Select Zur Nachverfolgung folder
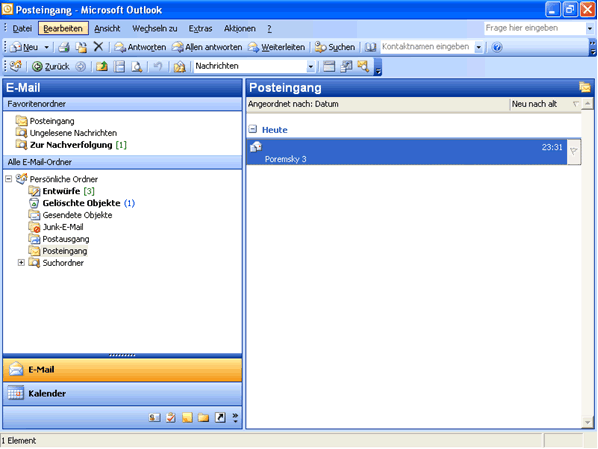Screen dimensions: 598x449 71,145
